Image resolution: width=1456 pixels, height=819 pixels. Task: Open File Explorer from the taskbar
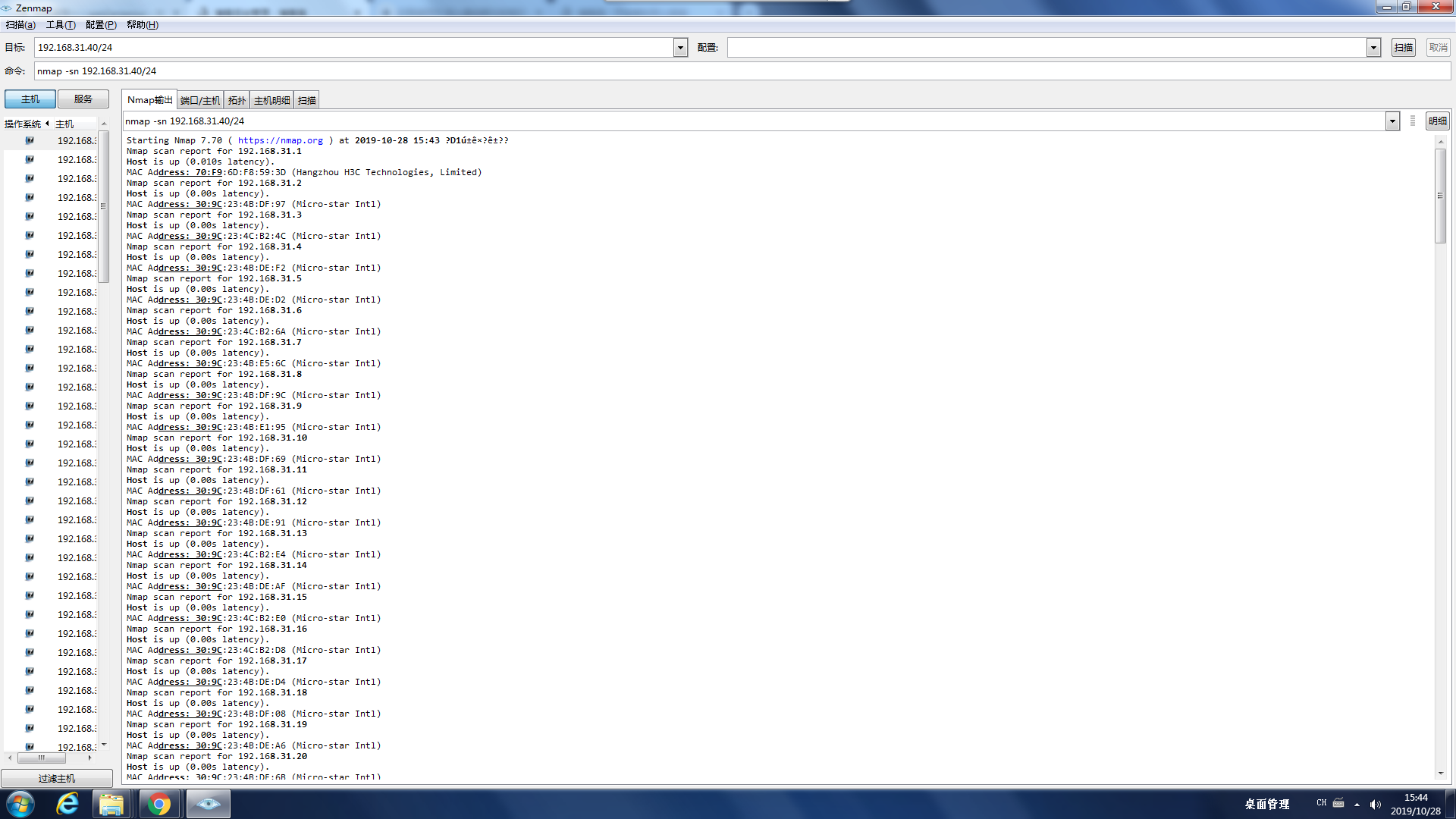point(111,804)
